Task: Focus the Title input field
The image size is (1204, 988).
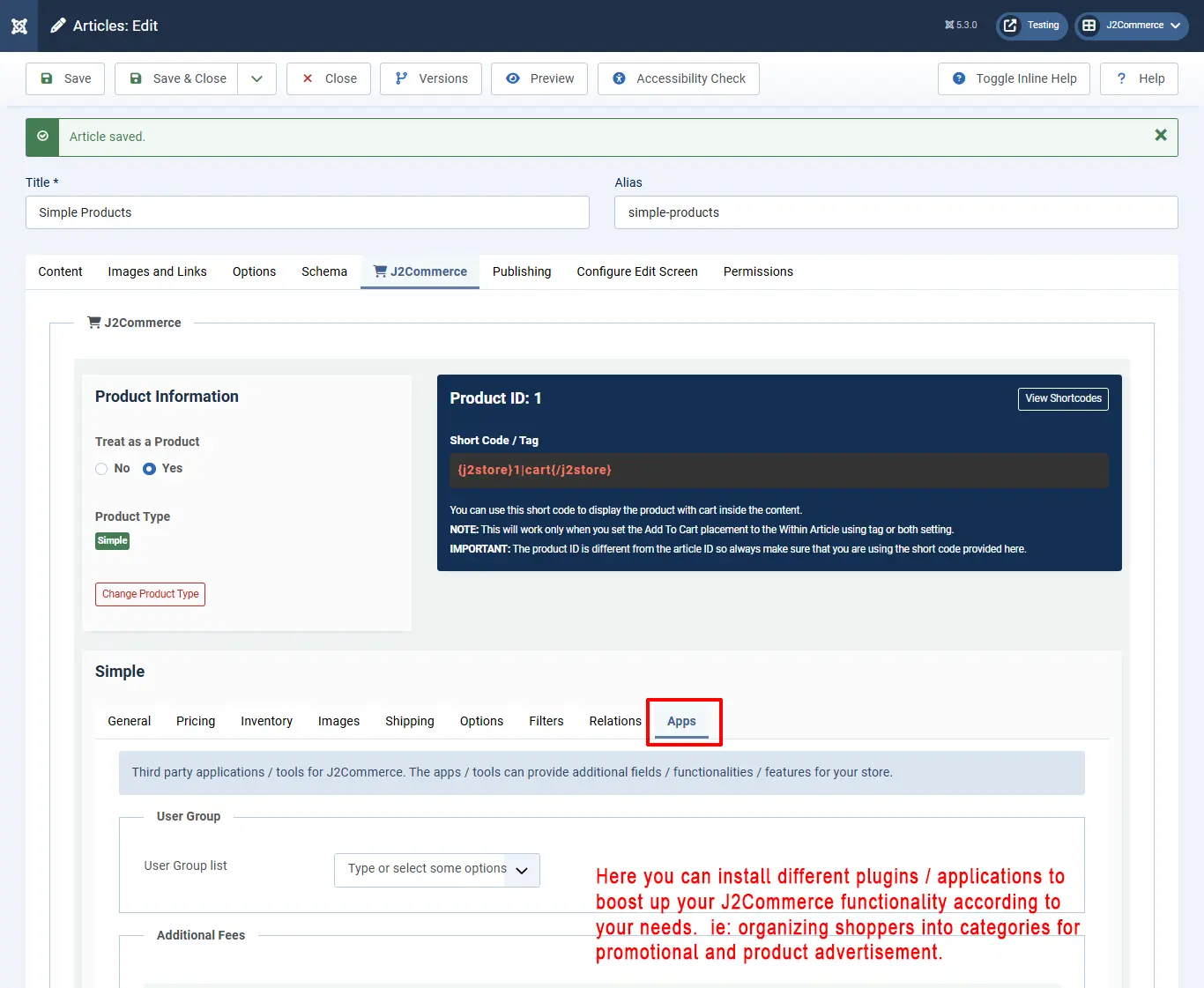Action: point(308,212)
